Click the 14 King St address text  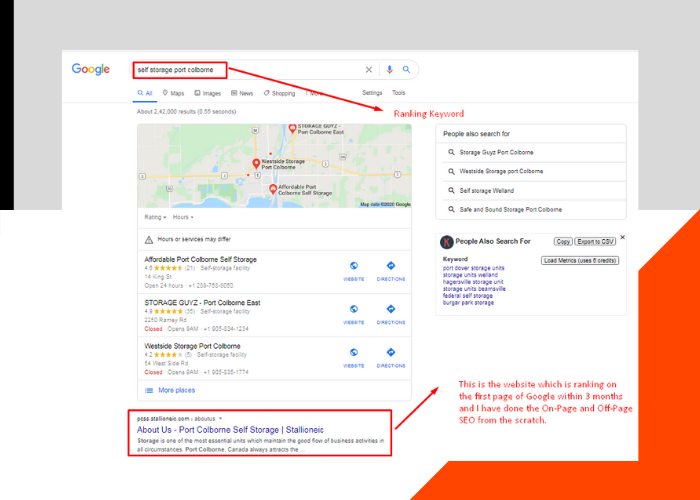pyautogui.click(x=158, y=277)
